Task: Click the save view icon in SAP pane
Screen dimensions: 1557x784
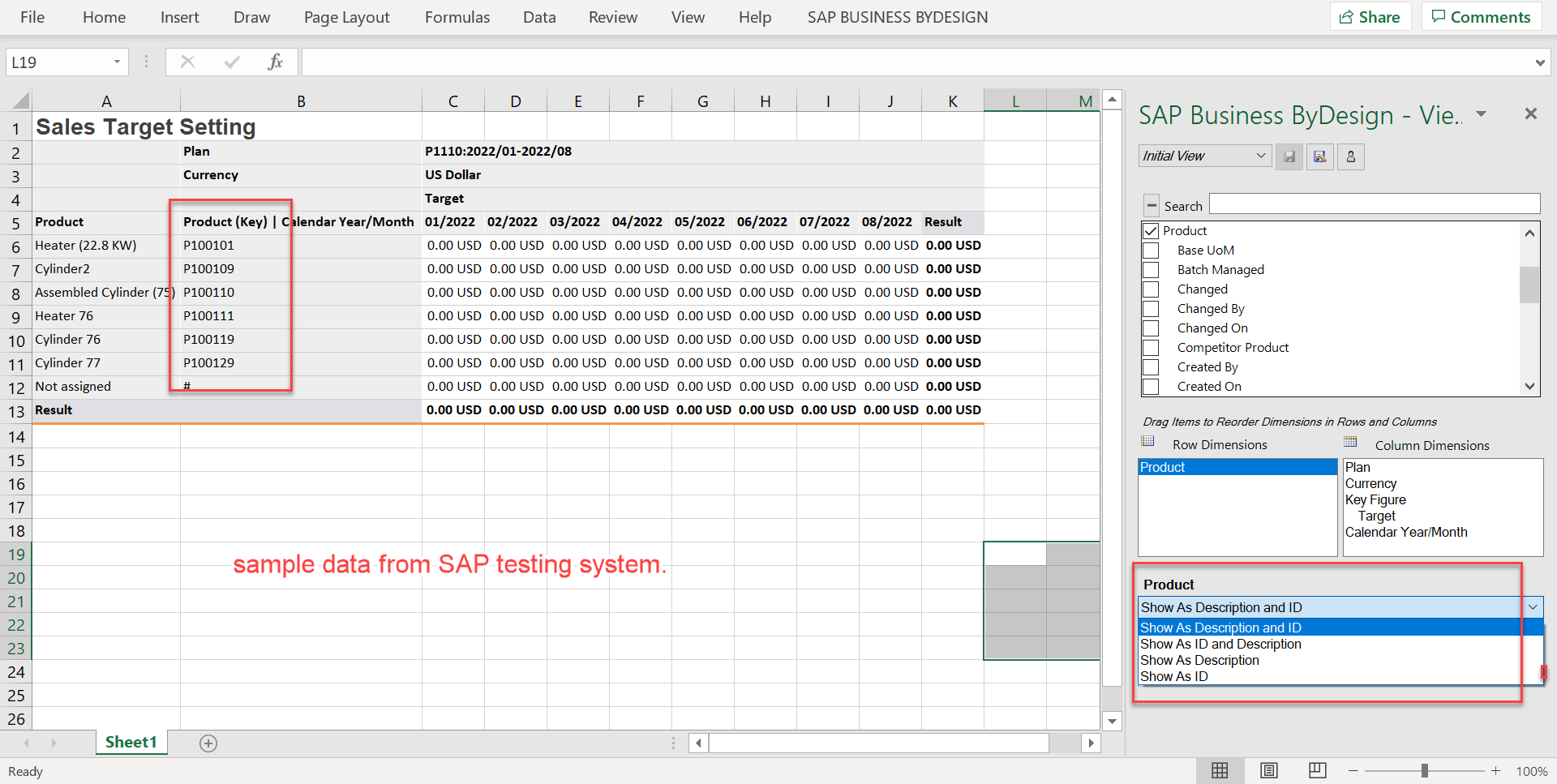Action: pos(1289,156)
